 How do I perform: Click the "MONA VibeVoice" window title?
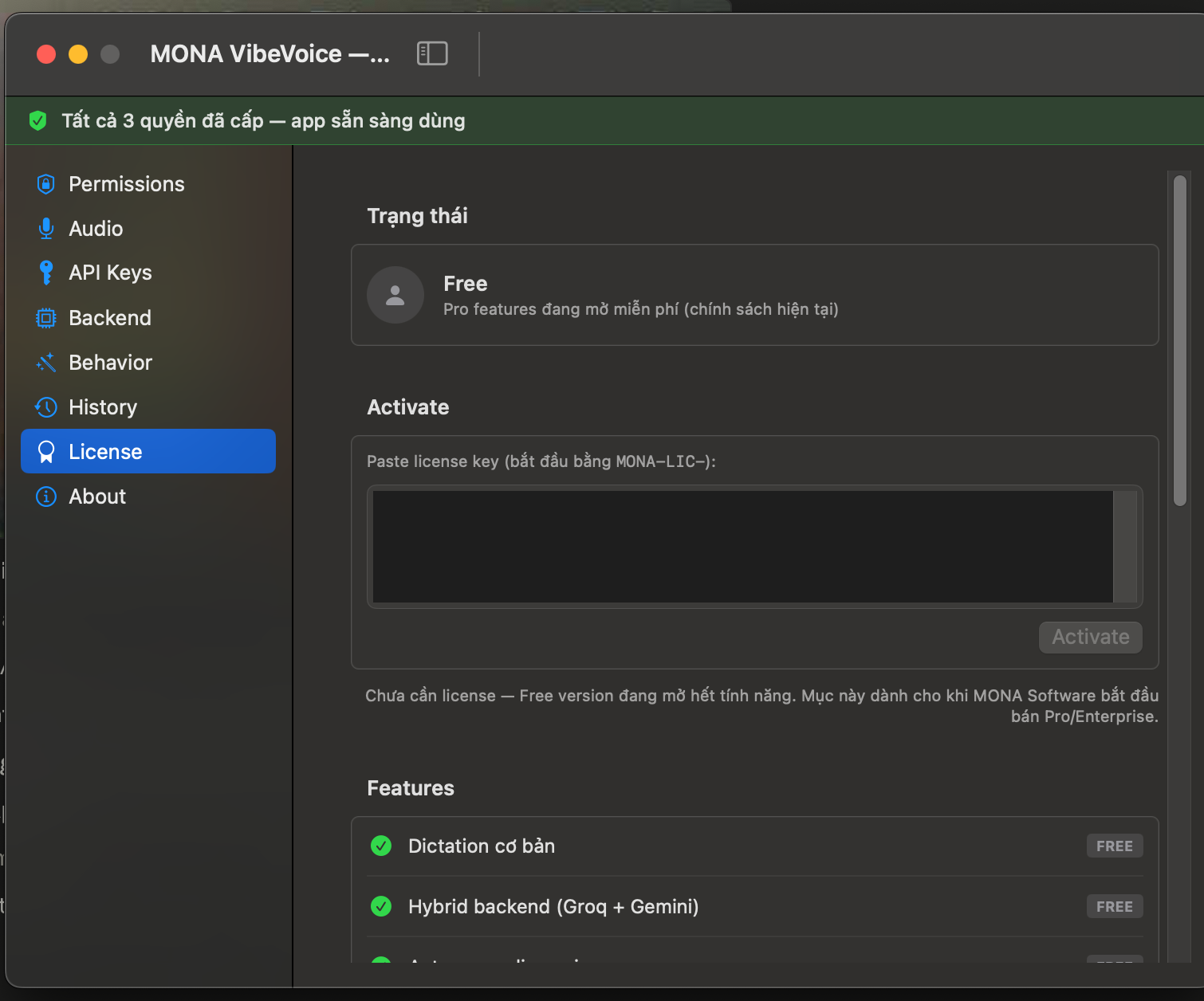[270, 54]
